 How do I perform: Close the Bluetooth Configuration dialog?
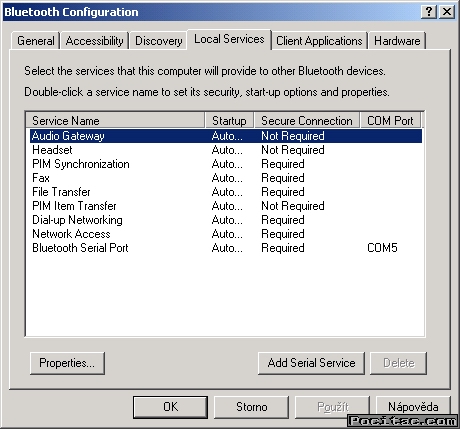[x=447, y=12]
